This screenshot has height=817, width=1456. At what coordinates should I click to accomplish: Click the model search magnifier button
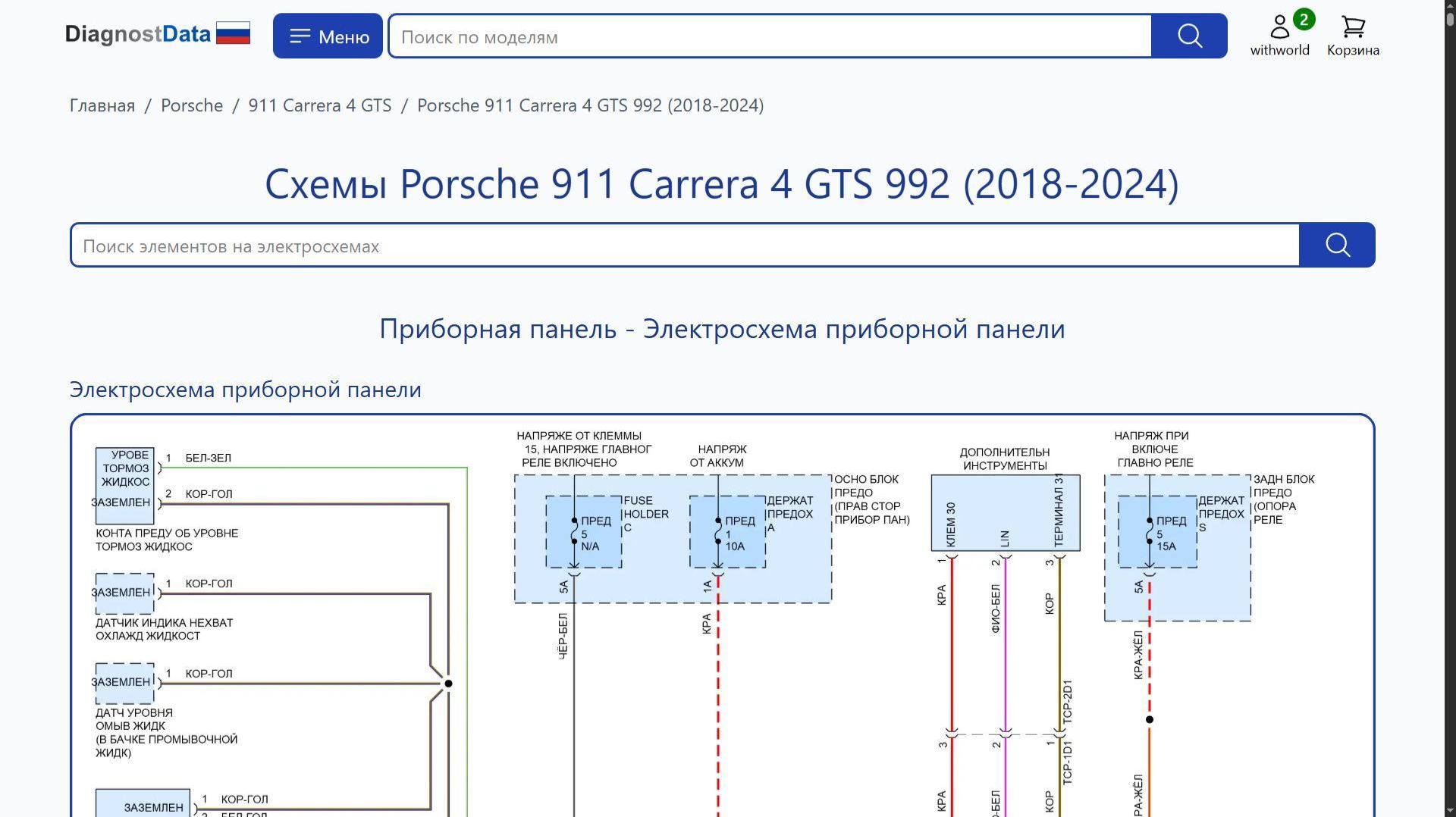pos(1189,36)
